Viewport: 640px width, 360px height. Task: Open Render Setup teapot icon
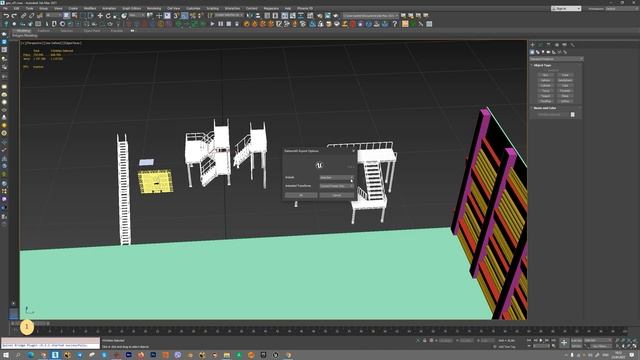point(320,16)
